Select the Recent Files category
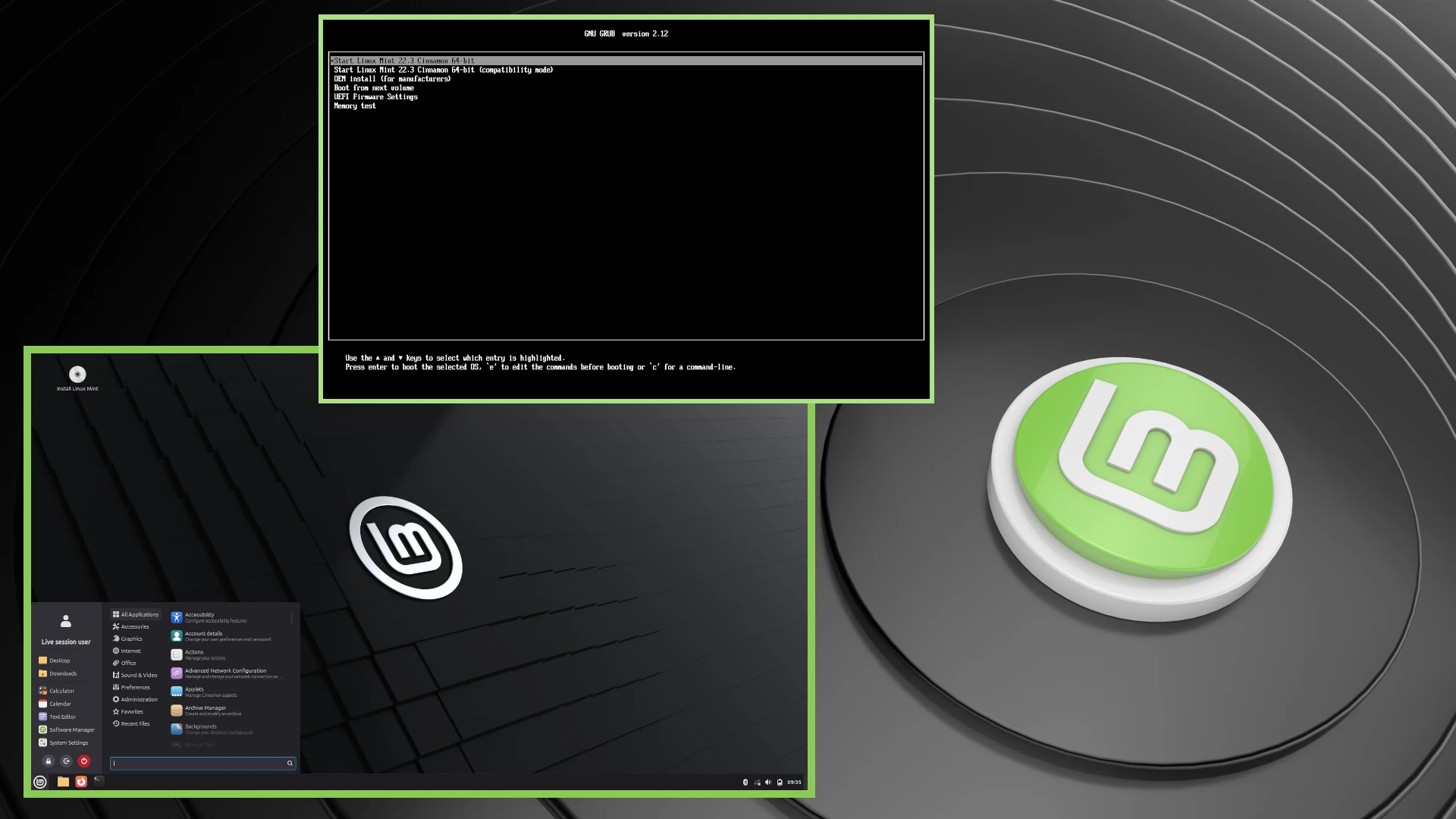Image resolution: width=1456 pixels, height=819 pixels. [x=131, y=723]
